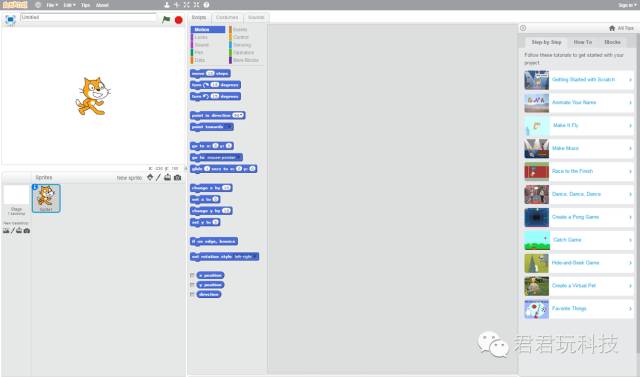Select the Sound block category
Screen dimensions: 640x377
coord(208,45)
